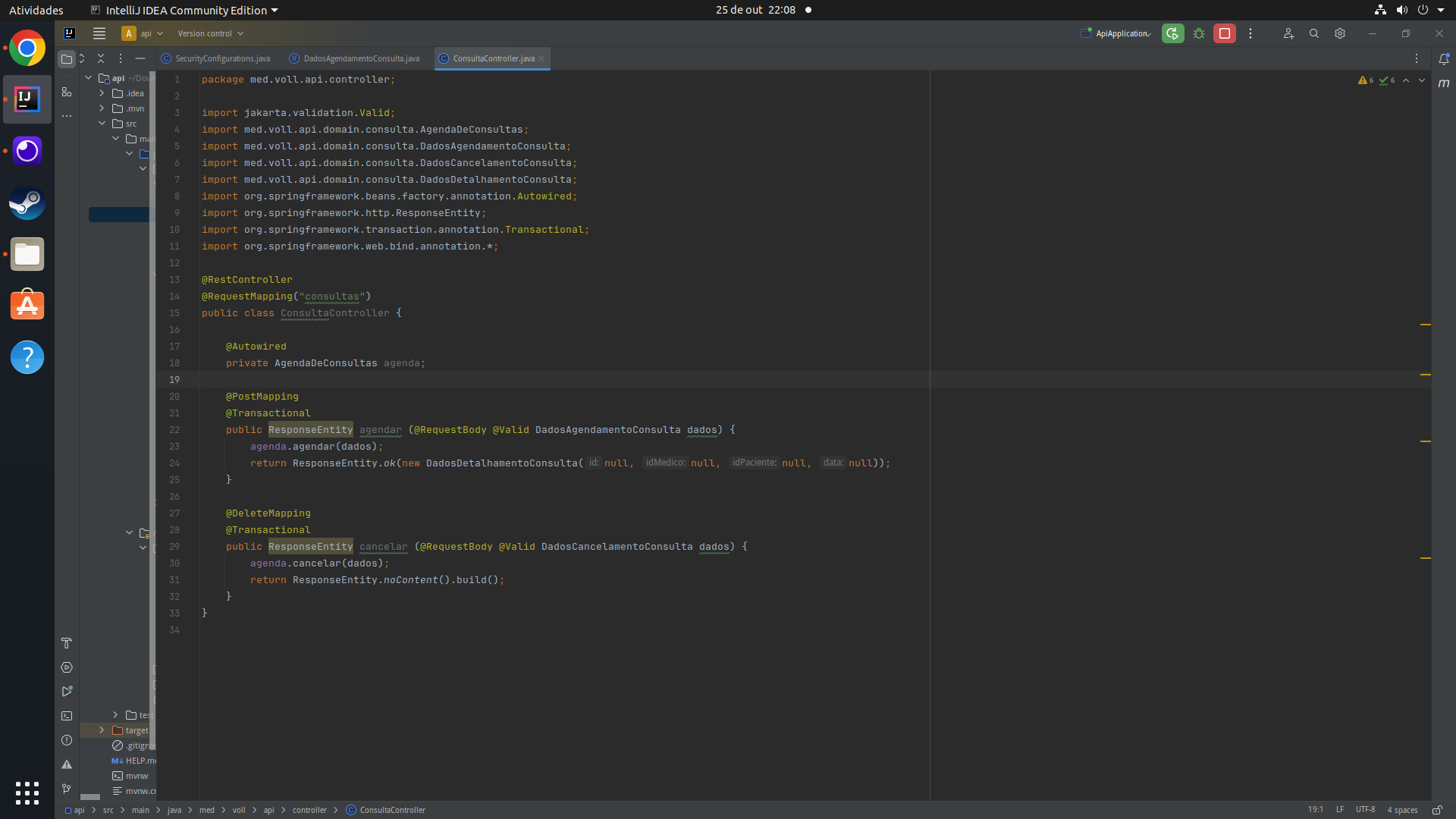The height and width of the screenshot is (819, 1456).
Task: Jump to previous highlighted problem arrow
Action: tap(1406, 80)
